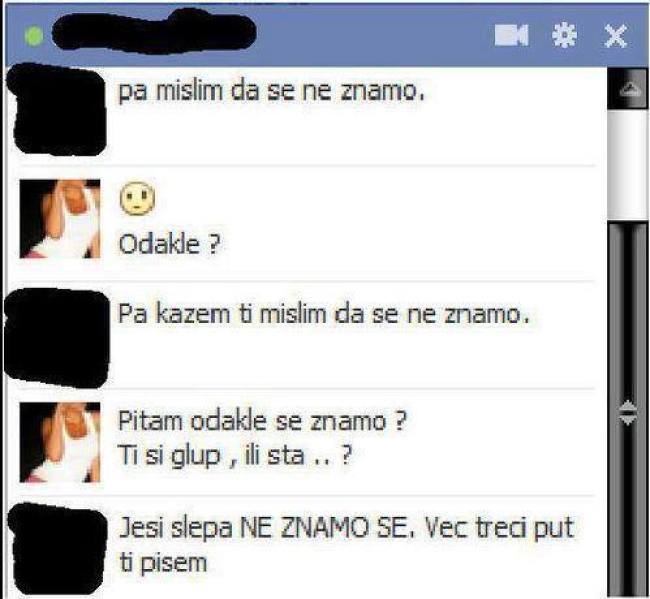
Task: Click the redacted contact name in header
Action: pos(153,32)
